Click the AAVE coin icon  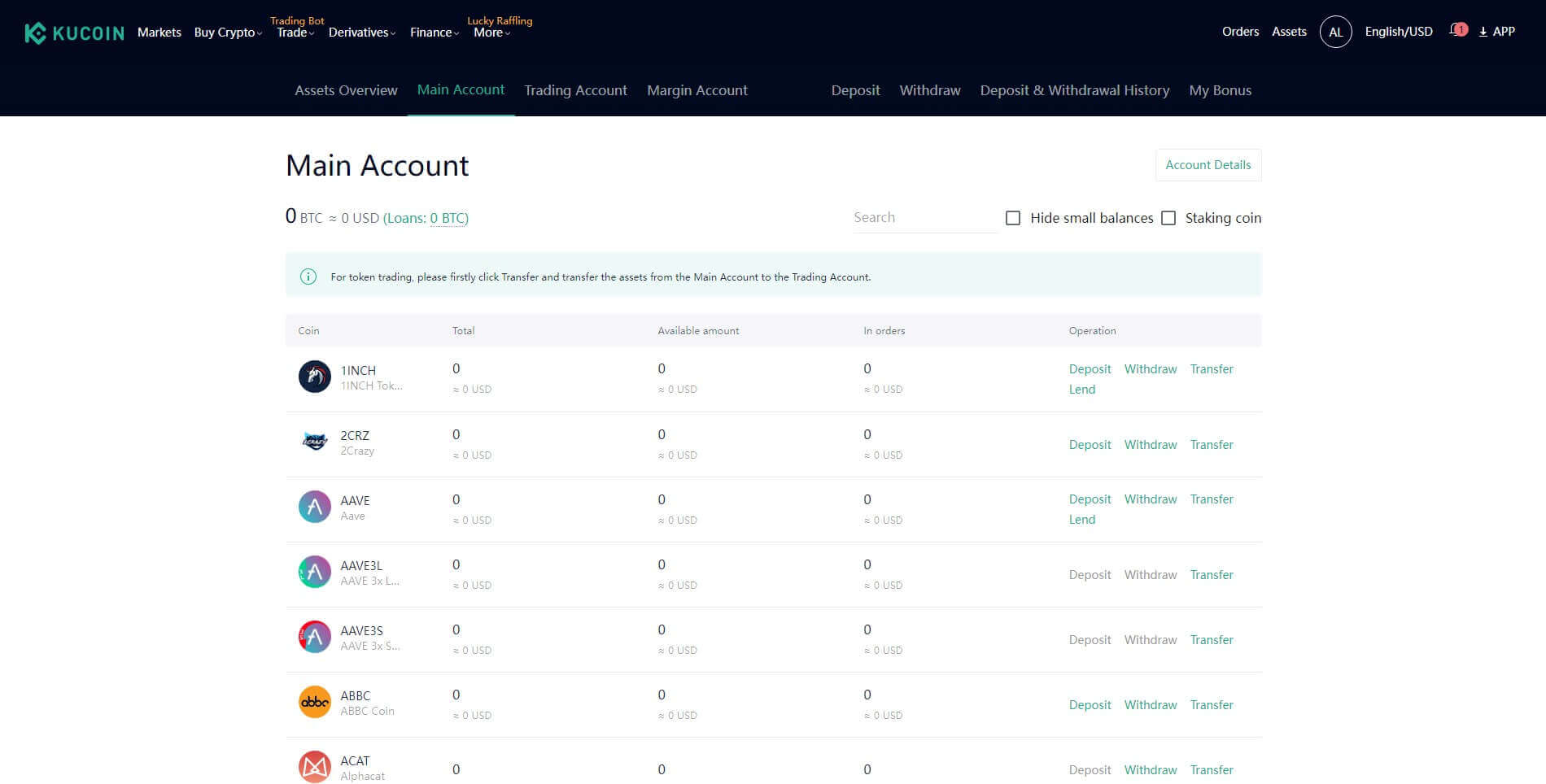(x=315, y=507)
